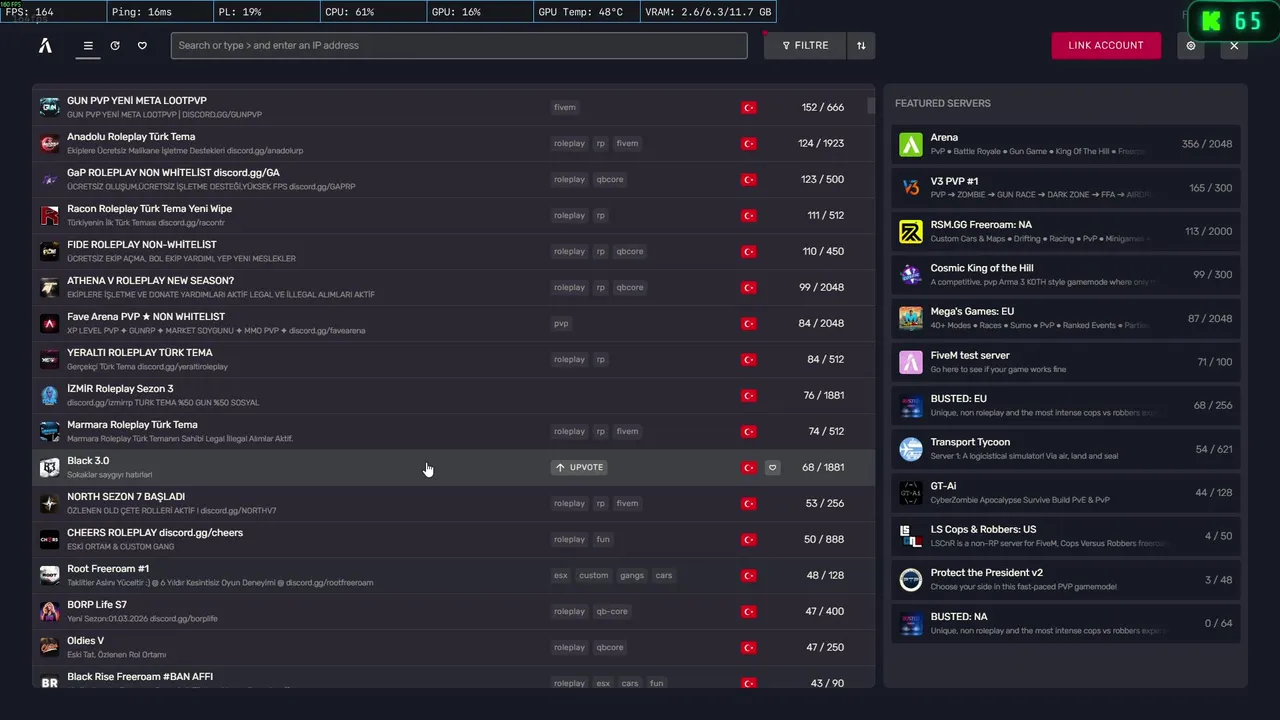Image resolution: width=1280 pixels, height=720 pixels.
Task: Click Root Freeroam #1 server icon
Action: [x=49, y=575]
